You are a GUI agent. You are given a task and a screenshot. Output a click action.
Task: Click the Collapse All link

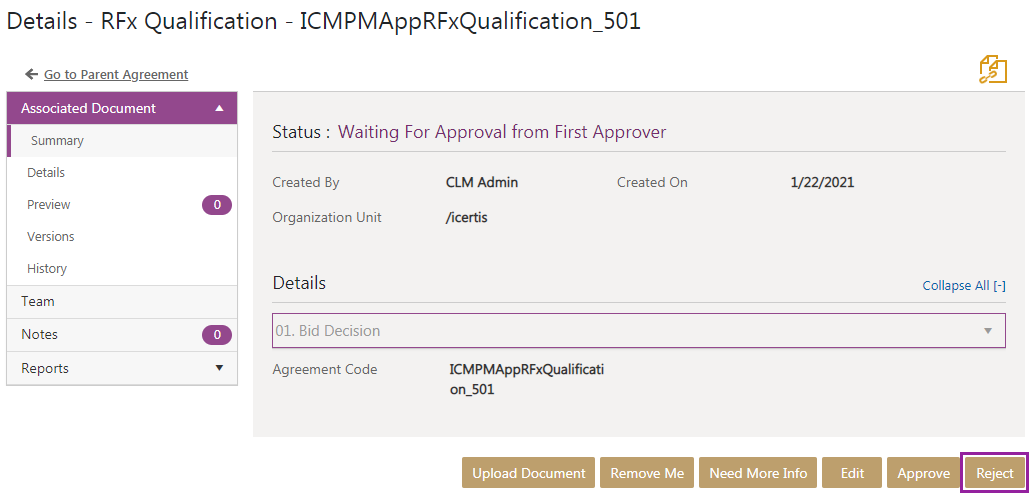click(x=963, y=285)
